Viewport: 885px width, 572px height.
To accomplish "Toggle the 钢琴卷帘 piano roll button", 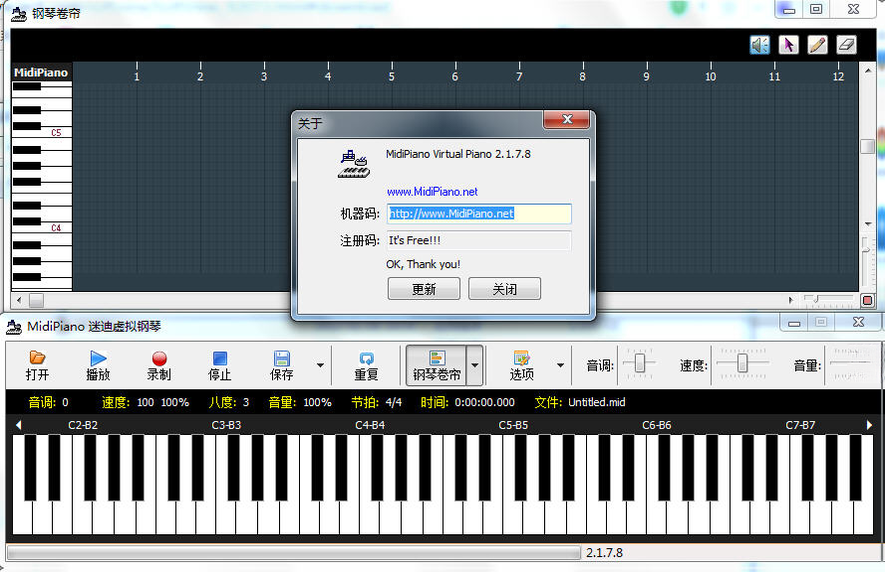I will tap(436, 365).
